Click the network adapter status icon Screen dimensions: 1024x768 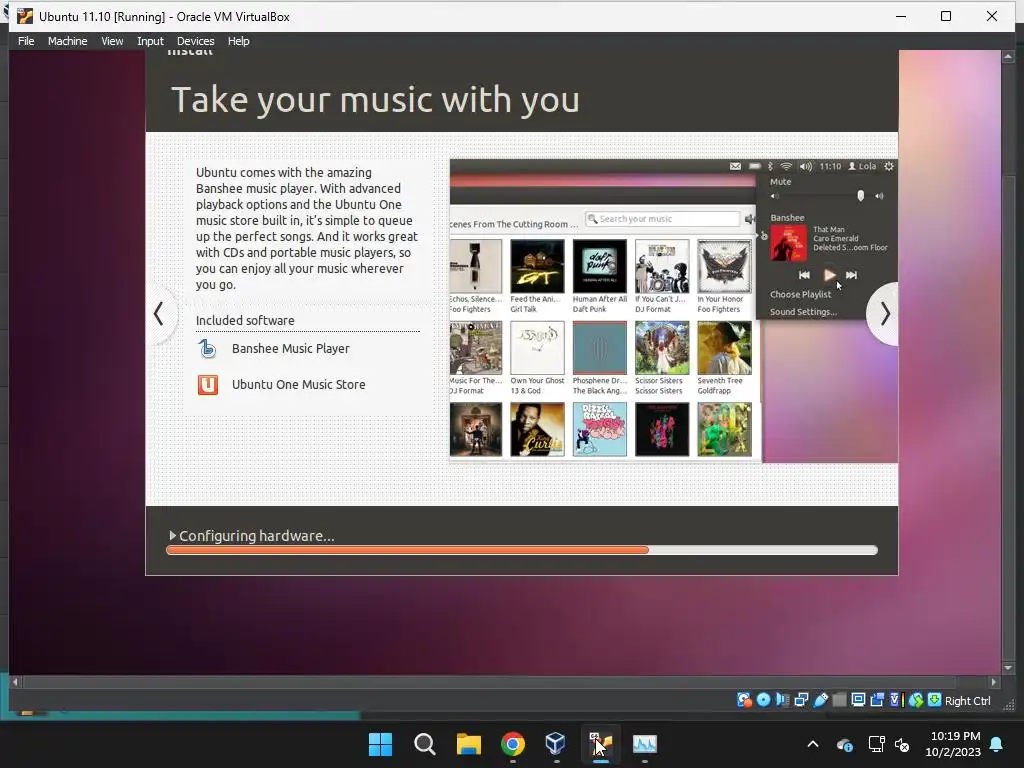click(x=801, y=700)
